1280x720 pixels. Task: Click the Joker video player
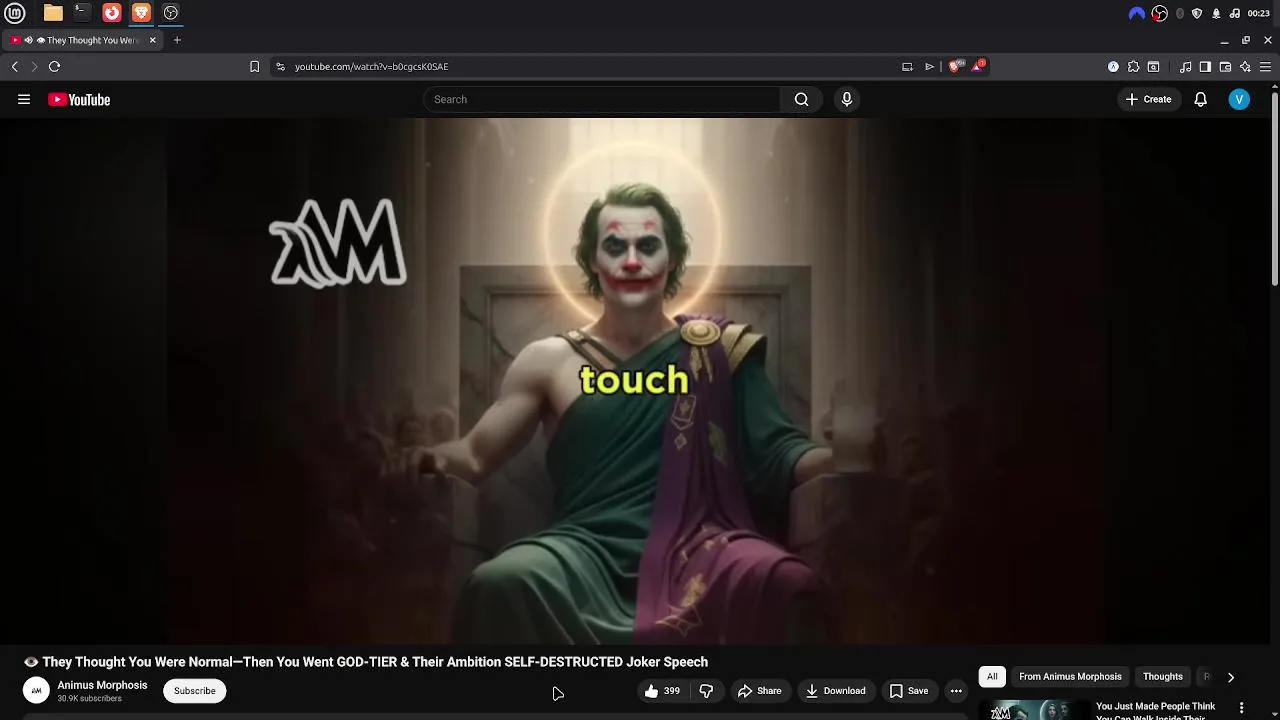tap(634, 381)
